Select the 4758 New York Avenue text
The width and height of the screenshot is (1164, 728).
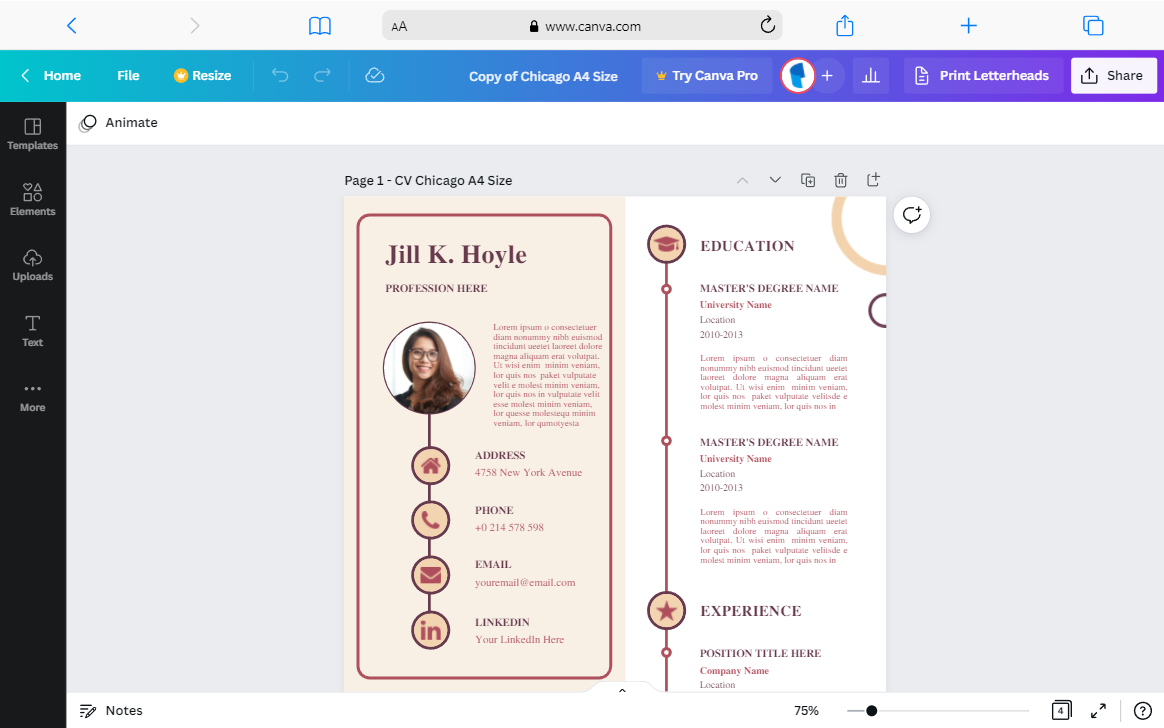point(529,473)
